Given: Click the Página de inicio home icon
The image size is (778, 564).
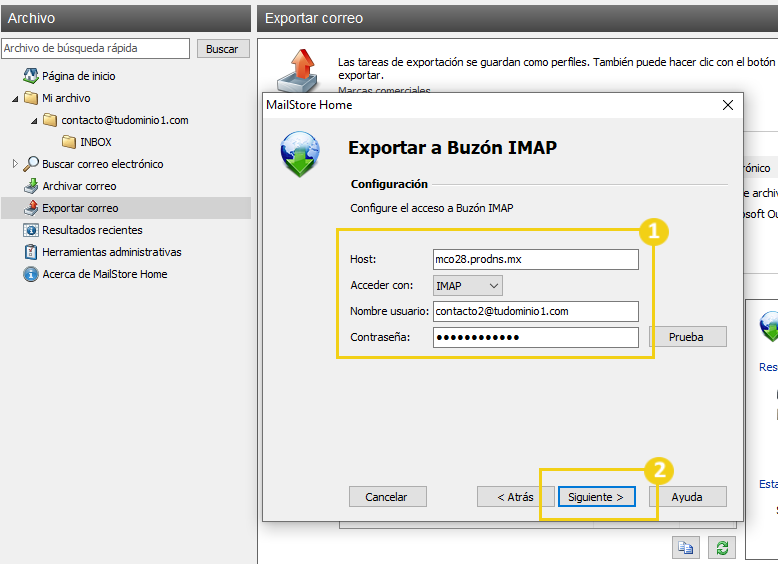Looking at the screenshot, I should pyautogui.click(x=31, y=76).
